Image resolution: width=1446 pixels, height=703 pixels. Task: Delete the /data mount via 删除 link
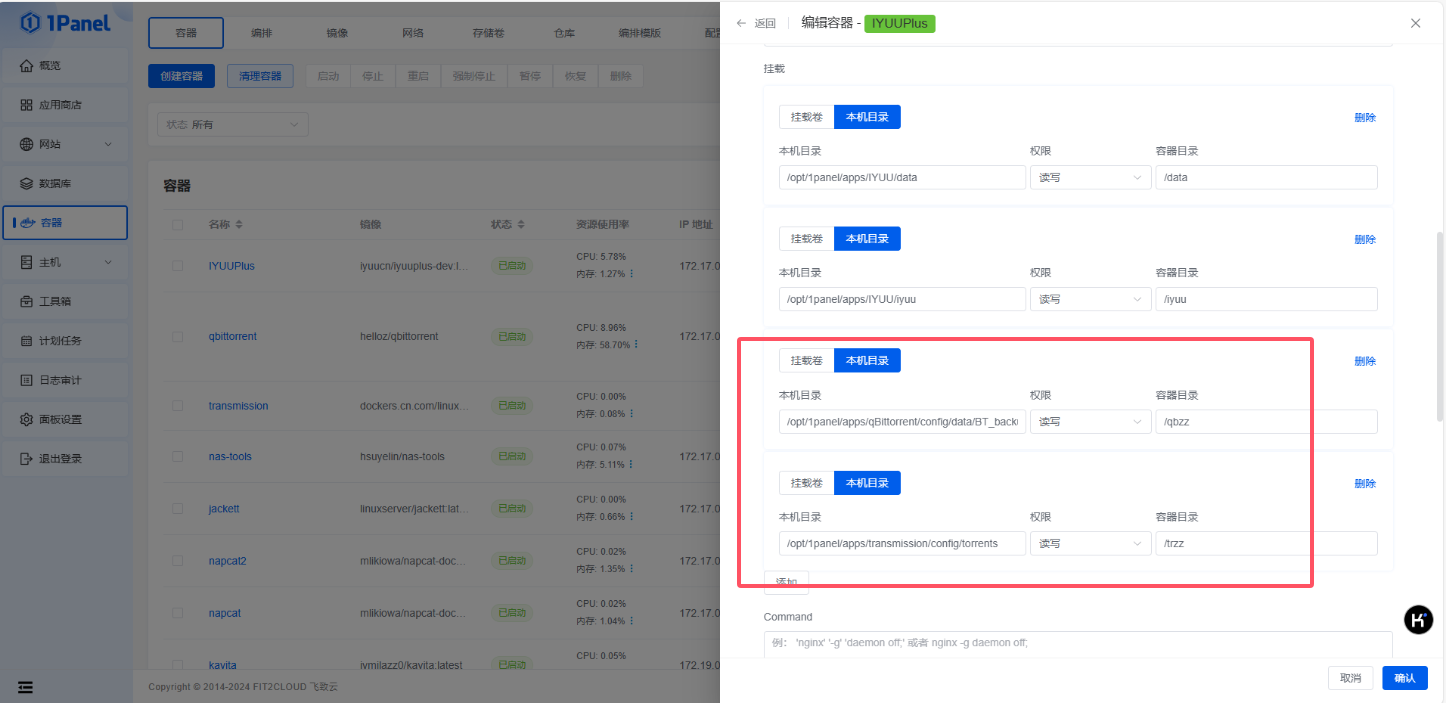(x=1365, y=117)
